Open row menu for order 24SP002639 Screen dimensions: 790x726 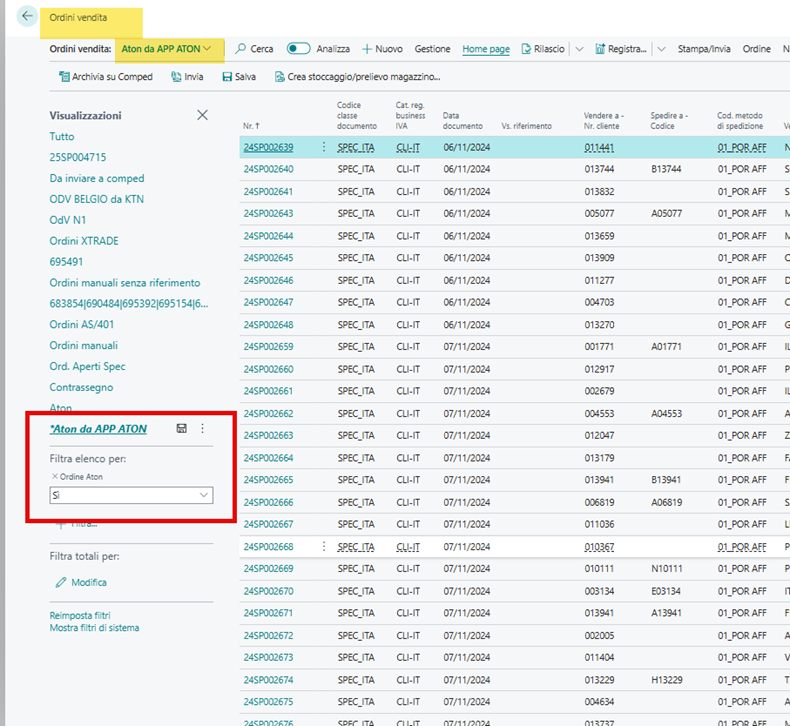pos(323,147)
